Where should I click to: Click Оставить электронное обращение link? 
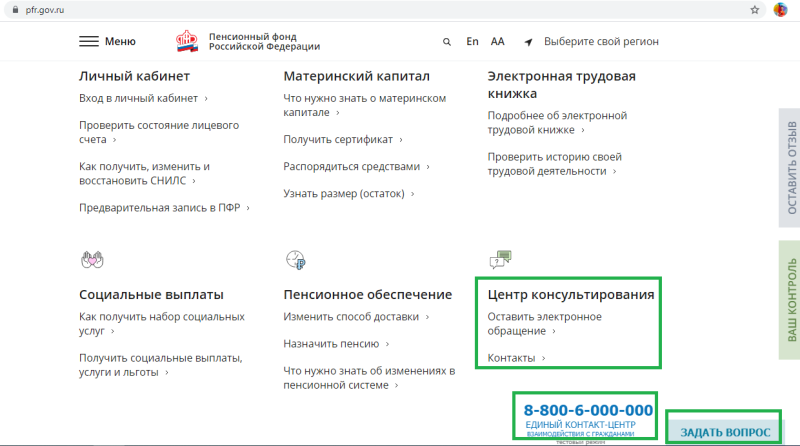click(544, 324)
